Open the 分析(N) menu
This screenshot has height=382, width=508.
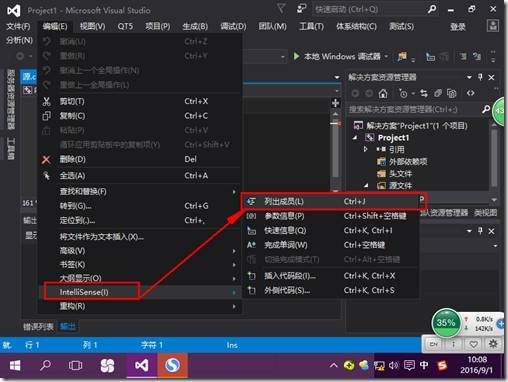click(x=19, y=41)
